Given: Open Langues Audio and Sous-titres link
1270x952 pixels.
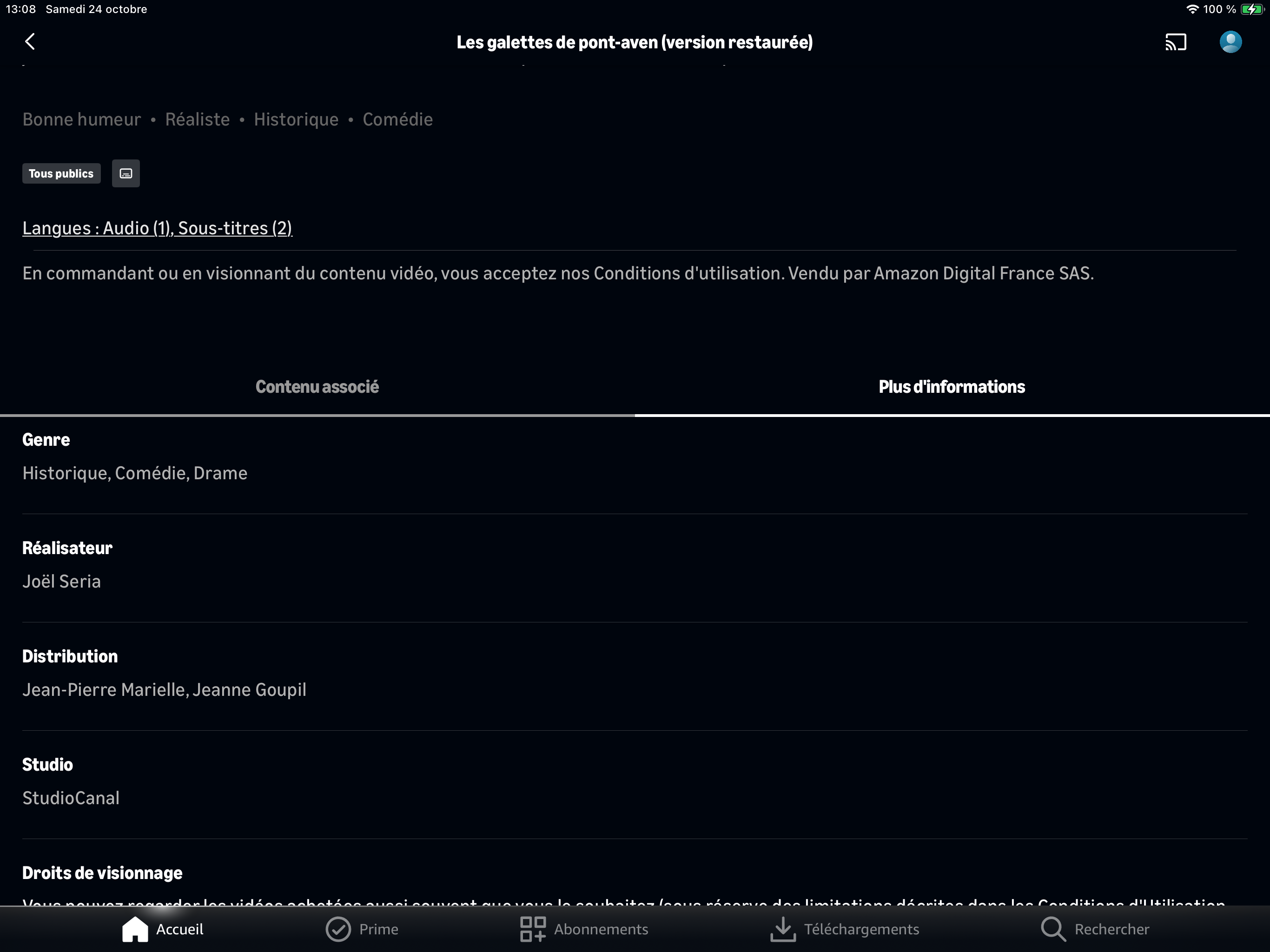Looking at the screenshot, I should click(157, 228).
